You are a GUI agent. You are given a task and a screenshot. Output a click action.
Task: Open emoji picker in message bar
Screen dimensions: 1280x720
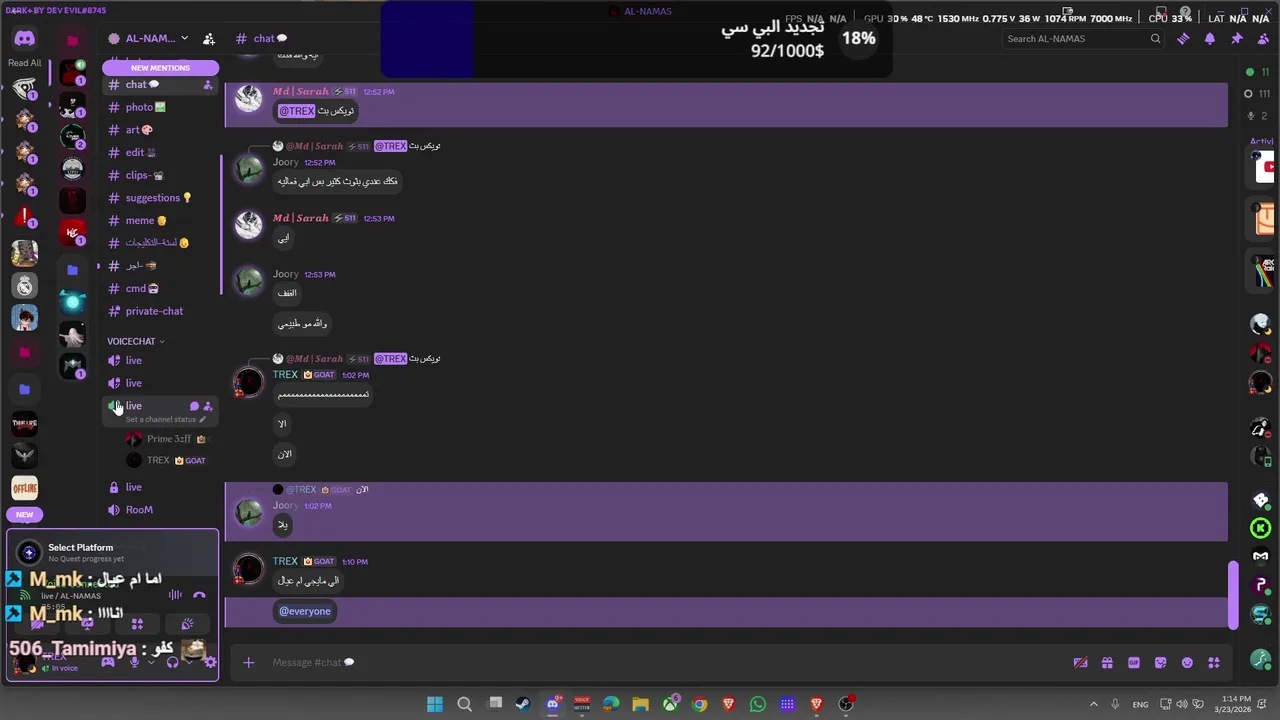pos(1187,662)
